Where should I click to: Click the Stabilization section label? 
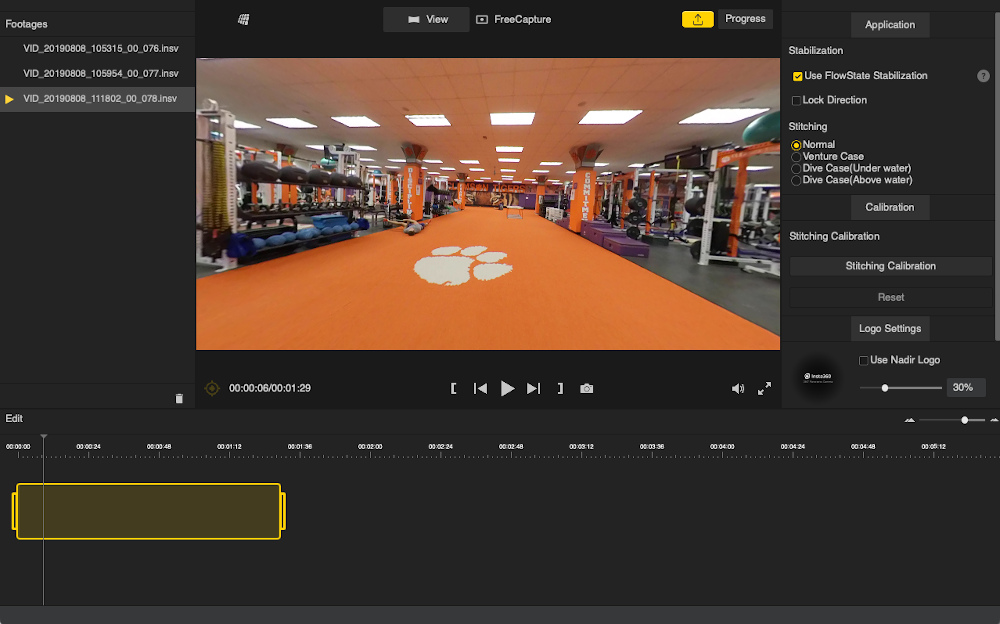tap(816, 50)
